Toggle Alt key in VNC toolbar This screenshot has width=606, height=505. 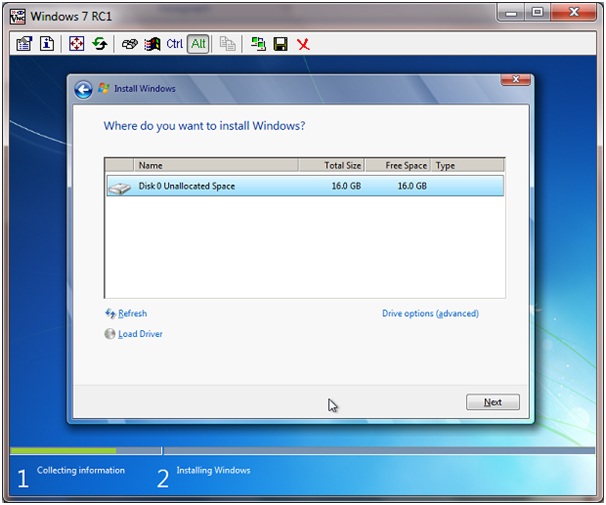(198, 44)
